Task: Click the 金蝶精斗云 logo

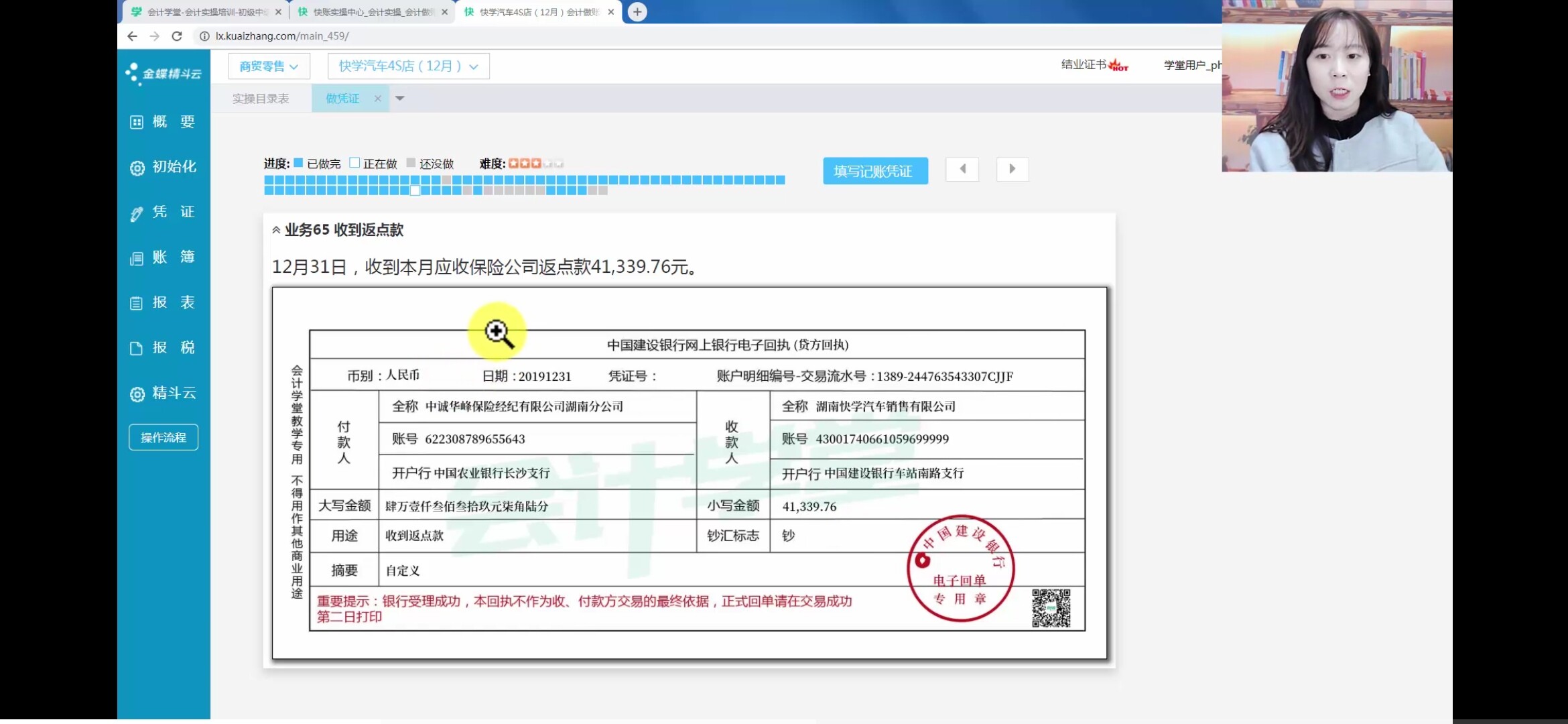Action: pyautogui.click(x=164, y=73)
